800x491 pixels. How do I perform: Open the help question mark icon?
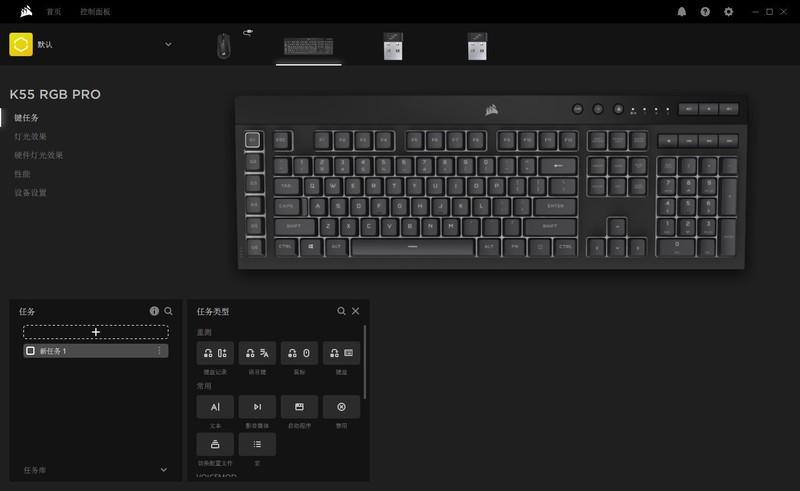click(x=705, y=12)
